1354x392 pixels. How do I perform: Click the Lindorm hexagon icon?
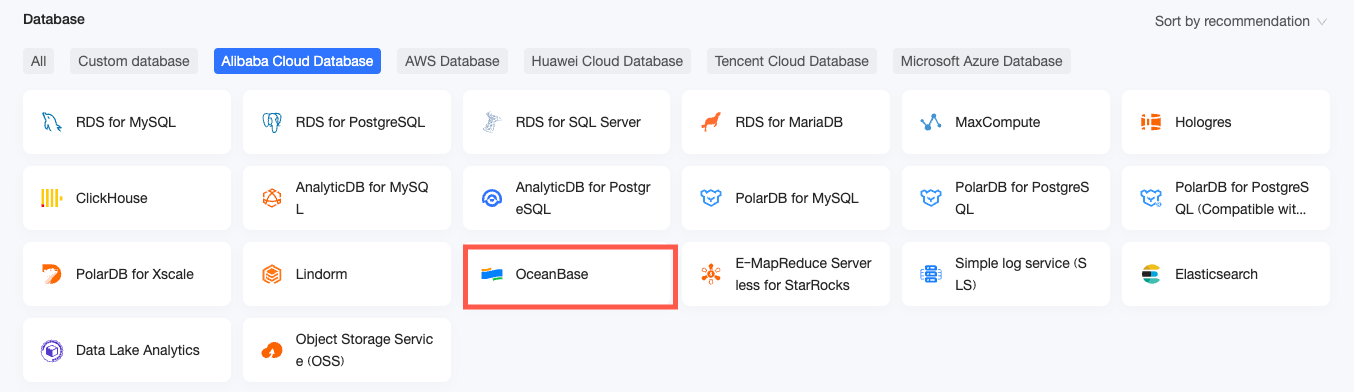pos(271,274)
